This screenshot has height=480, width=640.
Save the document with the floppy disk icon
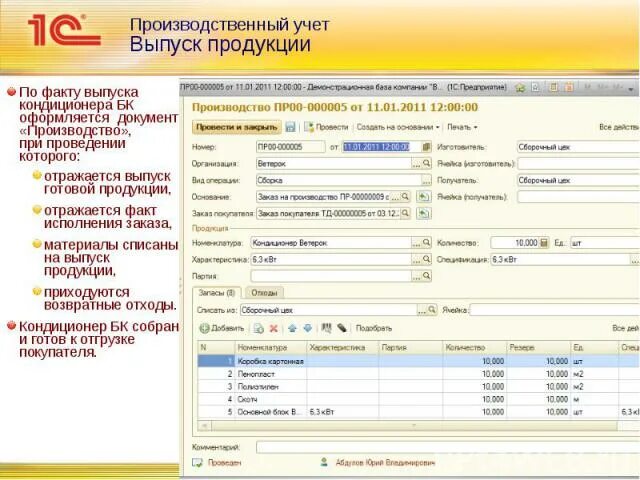coord(290,127)
